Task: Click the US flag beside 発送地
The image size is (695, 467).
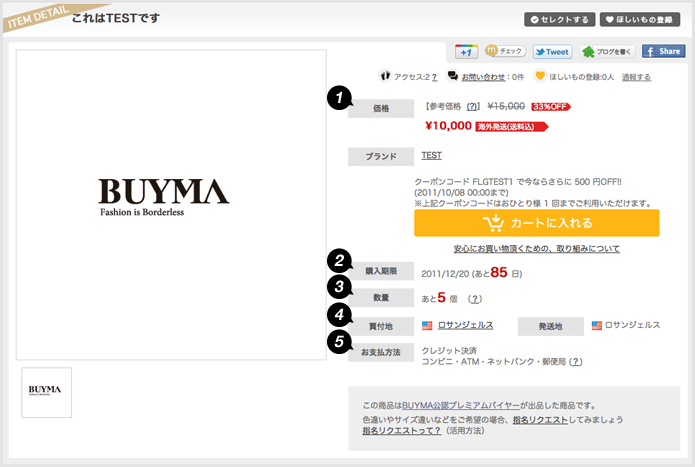Action: pyautogui.click(x=597, y=326)
